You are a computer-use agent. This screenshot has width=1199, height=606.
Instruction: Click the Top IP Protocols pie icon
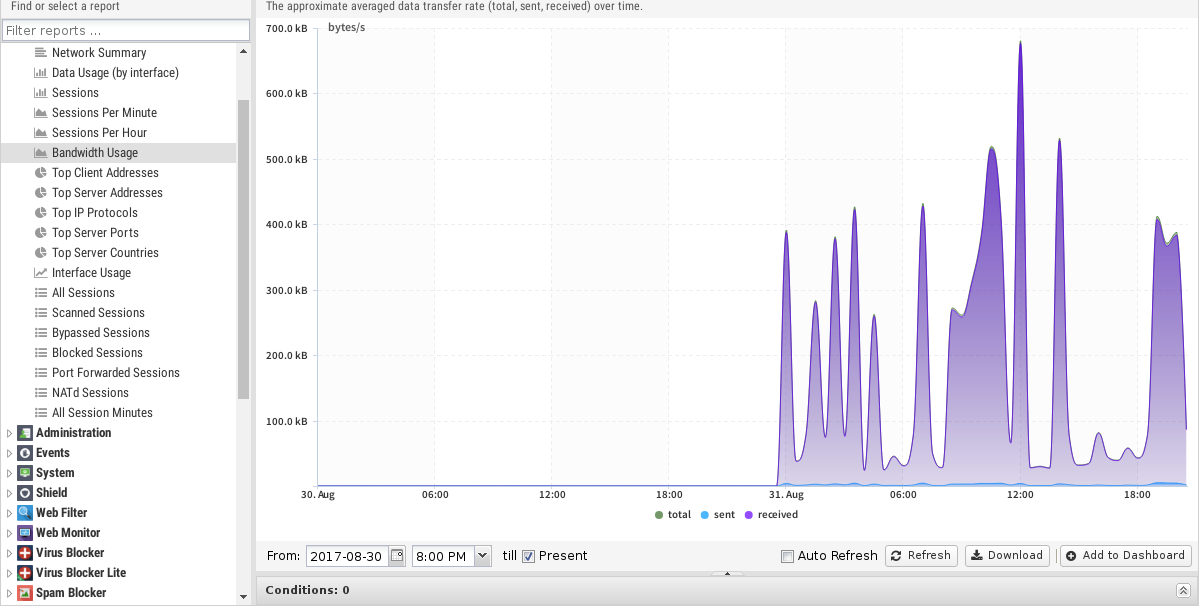[41, 212]
